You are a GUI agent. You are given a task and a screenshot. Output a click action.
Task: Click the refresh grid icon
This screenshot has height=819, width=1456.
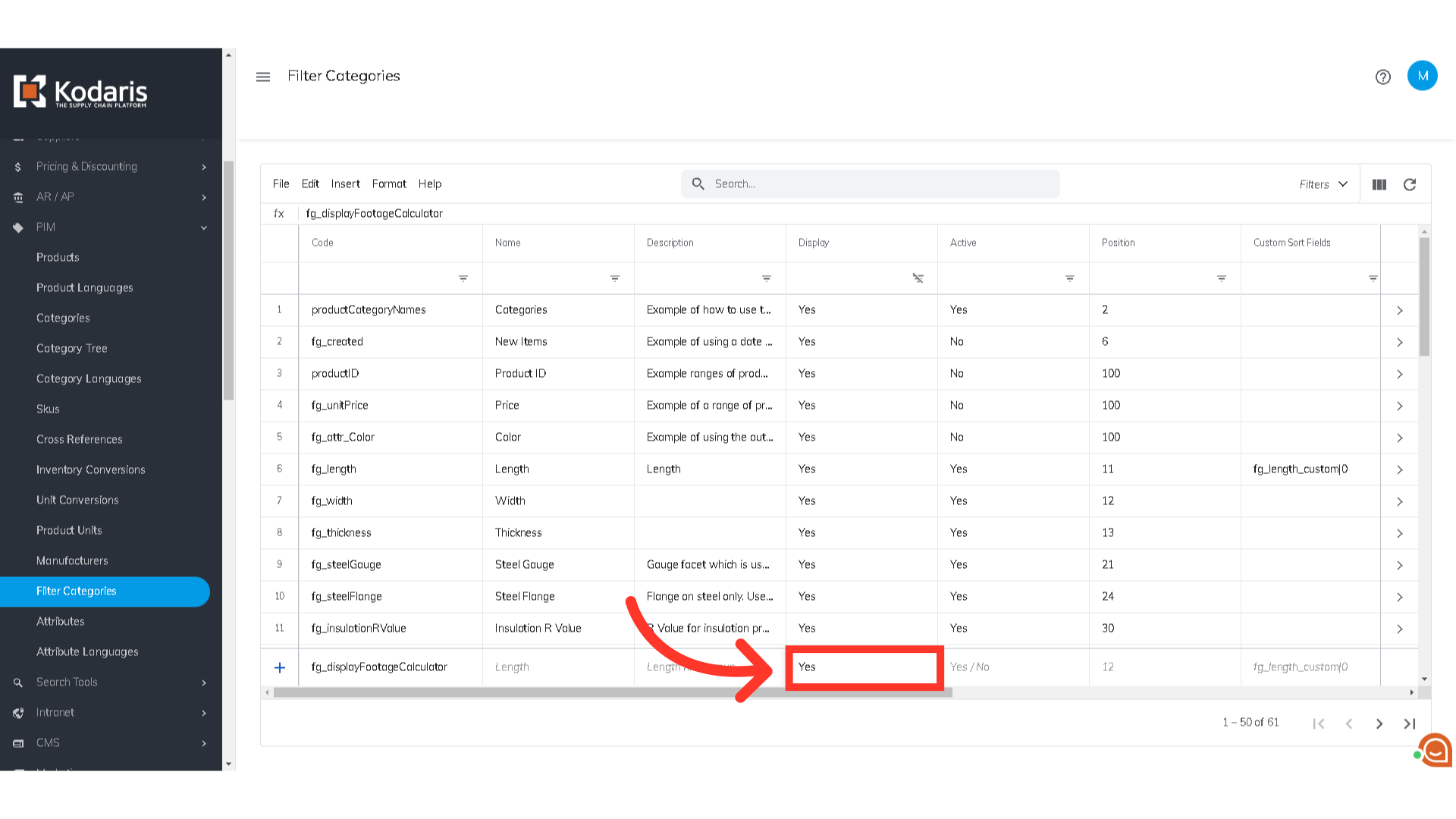1410,184
